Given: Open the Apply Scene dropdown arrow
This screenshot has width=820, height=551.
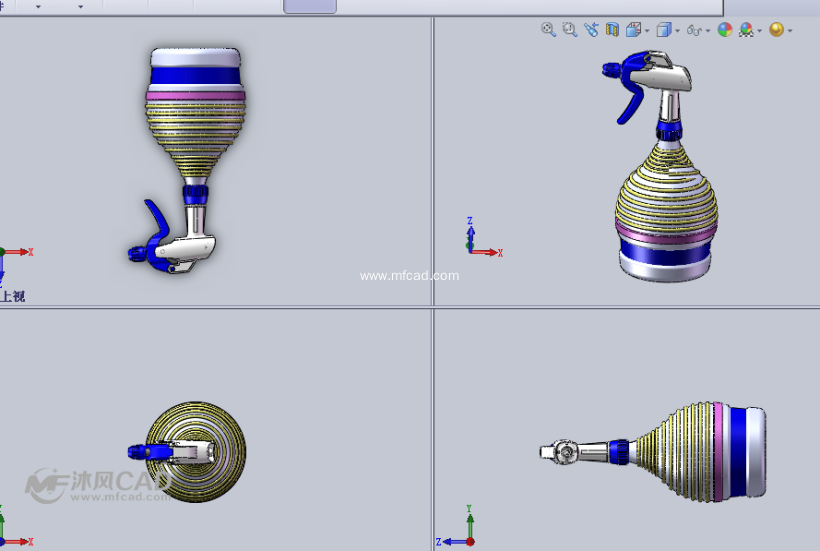Looking at the screenshot, I should 760,31.
